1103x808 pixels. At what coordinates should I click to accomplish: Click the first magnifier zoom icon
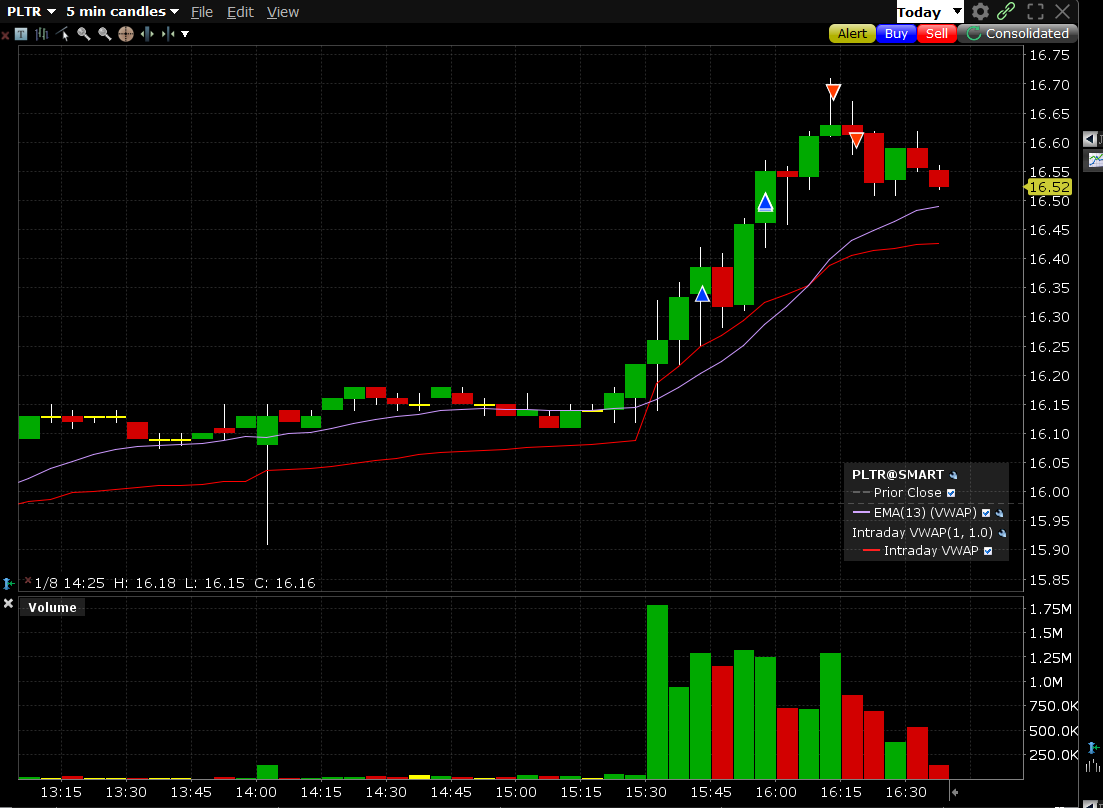click(84, 34)
